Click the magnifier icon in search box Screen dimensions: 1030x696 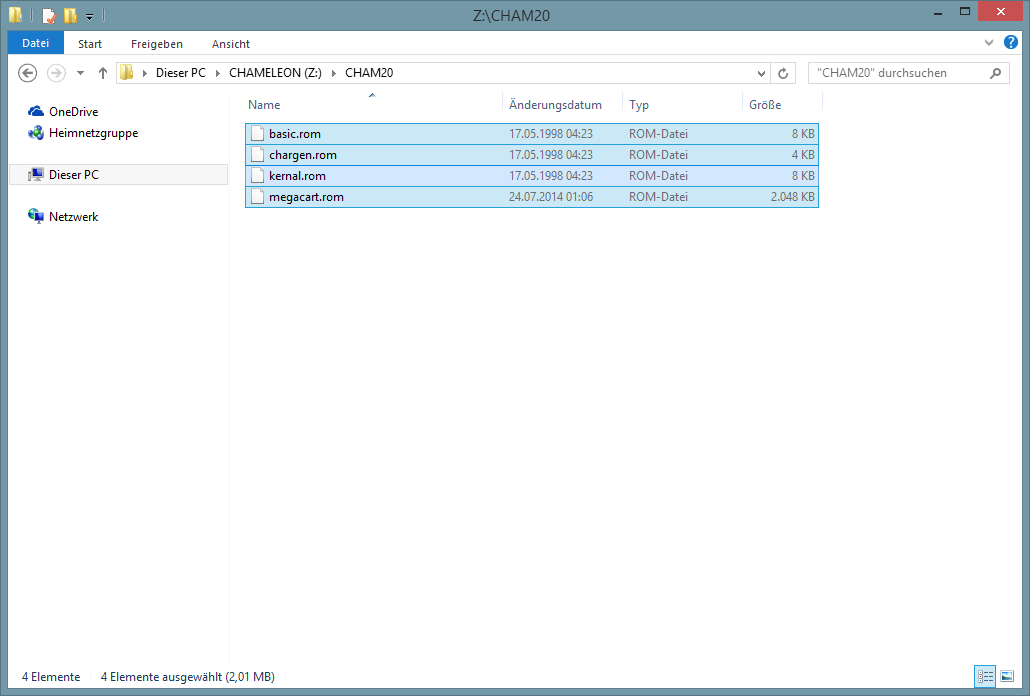click(x=994, y=73)
